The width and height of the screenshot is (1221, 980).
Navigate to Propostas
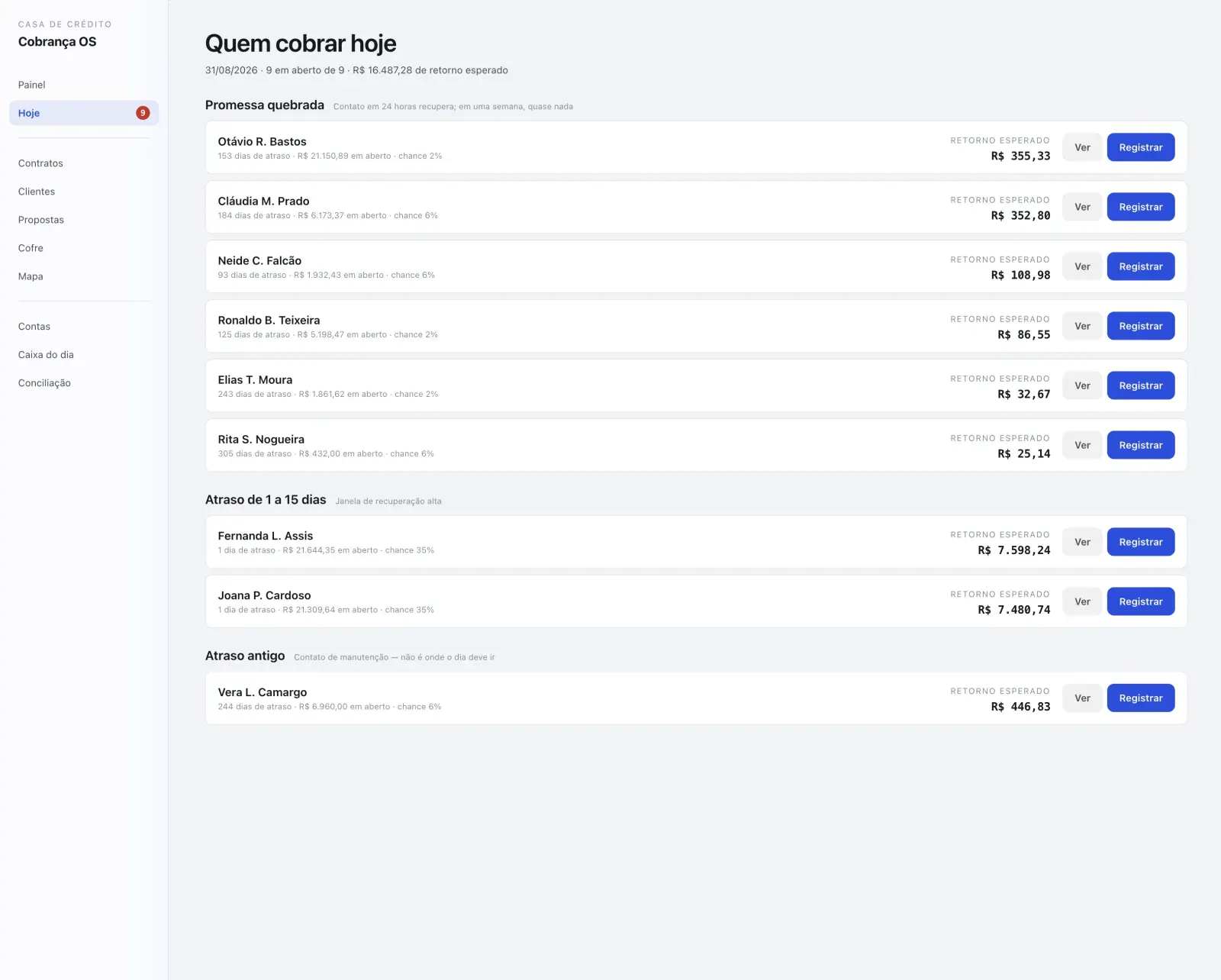point(84,220)
